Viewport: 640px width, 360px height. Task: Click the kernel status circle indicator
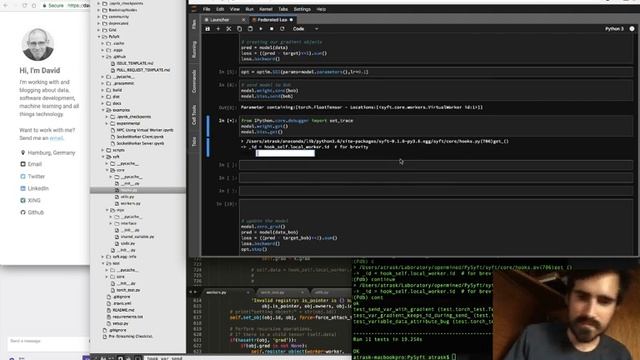(x=632, y=29)
